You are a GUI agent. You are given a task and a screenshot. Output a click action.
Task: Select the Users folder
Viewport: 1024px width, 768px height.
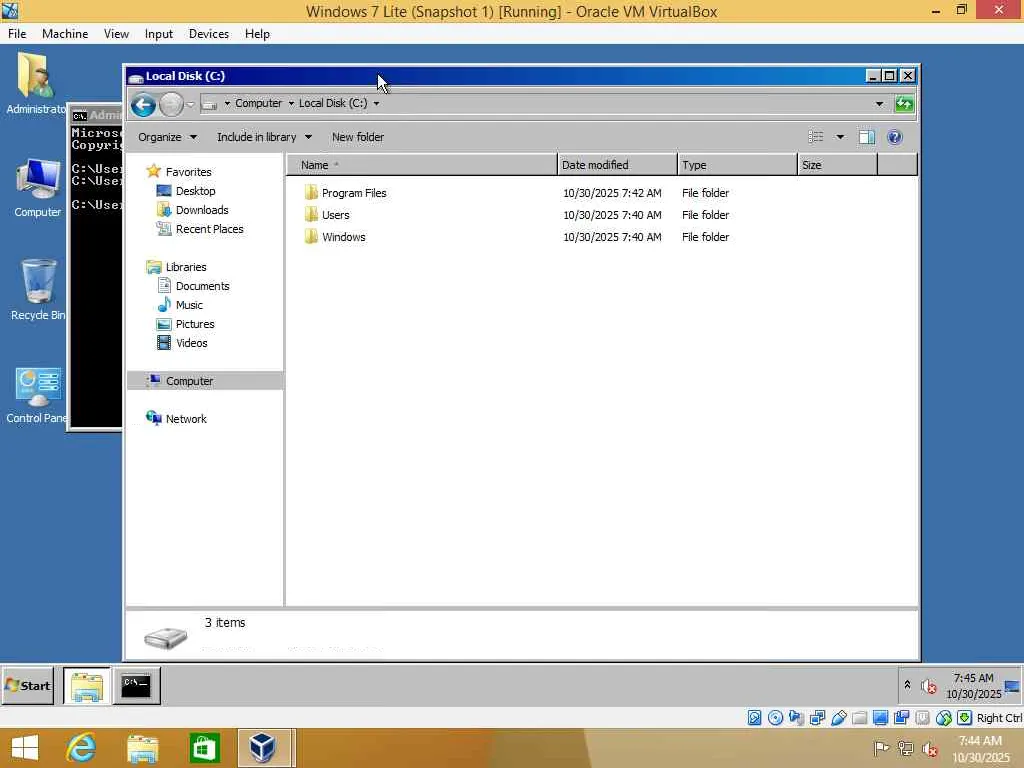click(327, 216)
